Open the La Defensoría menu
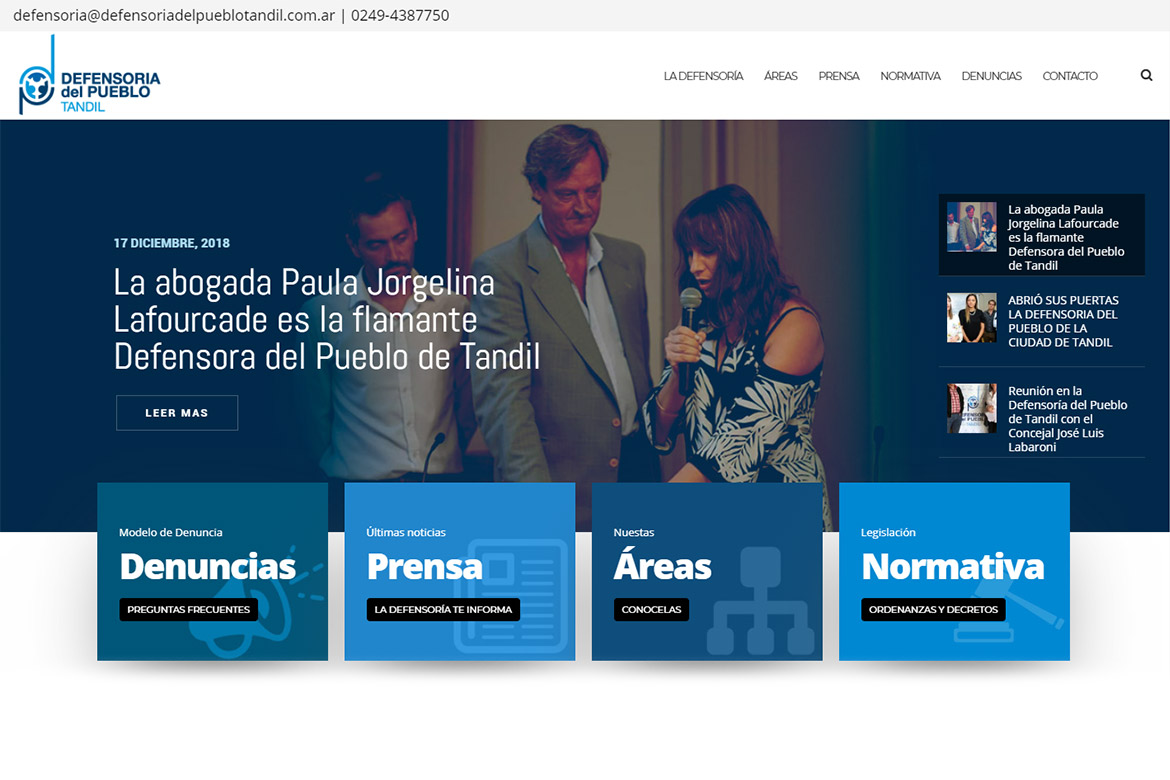1170x780 pixels. tap(703, 76)
